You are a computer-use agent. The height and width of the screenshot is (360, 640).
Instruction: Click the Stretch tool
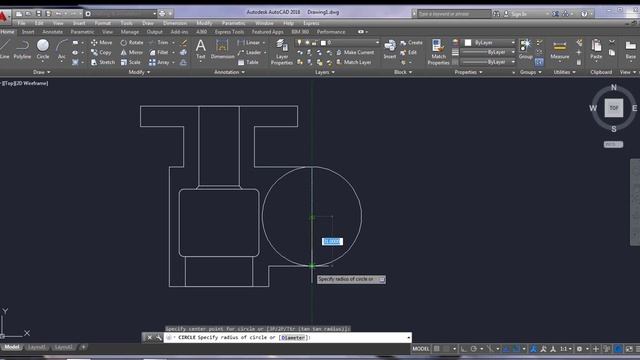pos(102,62)
